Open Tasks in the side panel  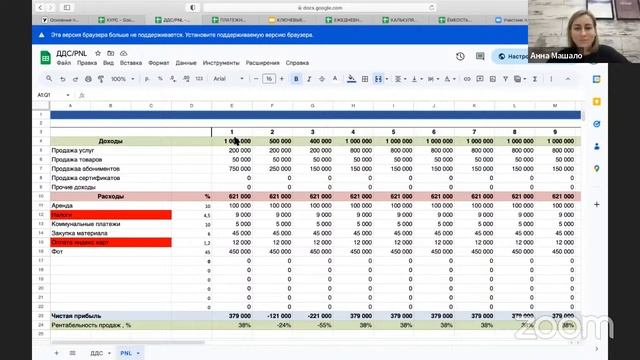(x=597, y=124)
